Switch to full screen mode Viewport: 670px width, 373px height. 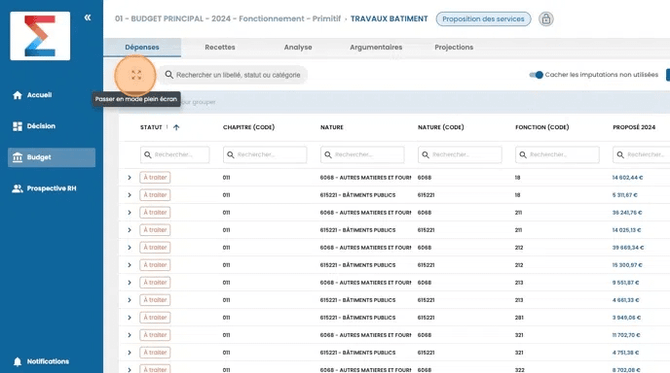136,75
